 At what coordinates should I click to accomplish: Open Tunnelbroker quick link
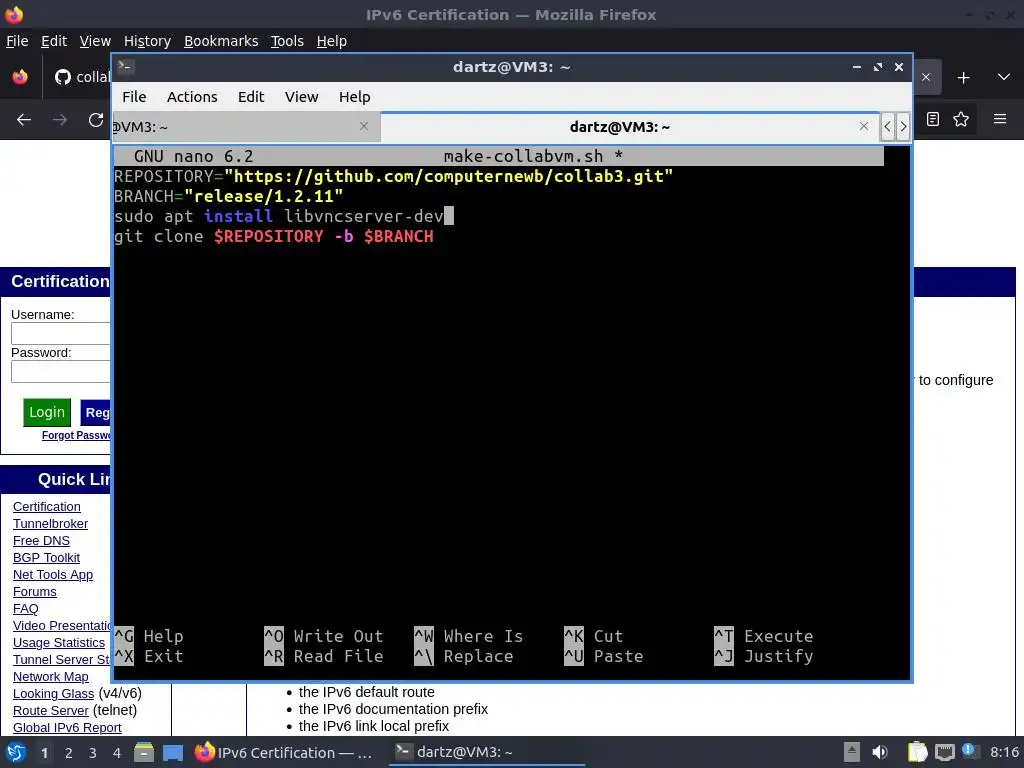[x=50, y=524]
